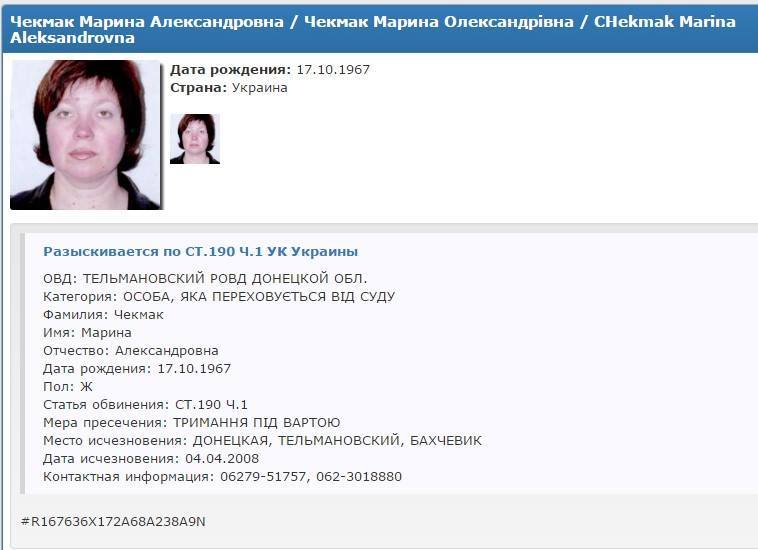The height and width of the screenshot is (550, 758).
Task: Click the 'Статья обвинения: СТ.190 Ч.1' line
Action: [x=145, y=405]
